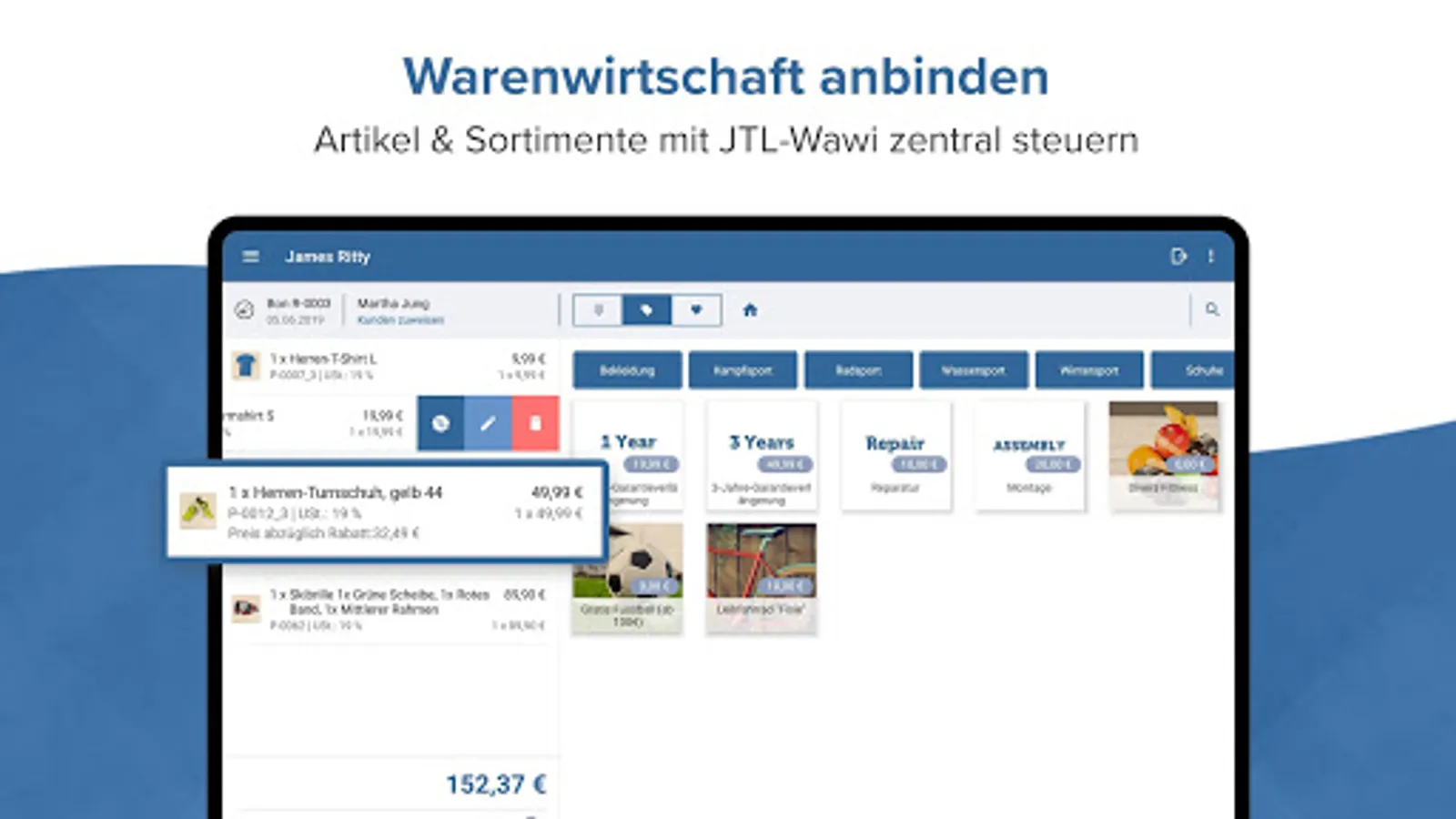Select the Herren-Turnschuh shoe image

pos(198,511)
